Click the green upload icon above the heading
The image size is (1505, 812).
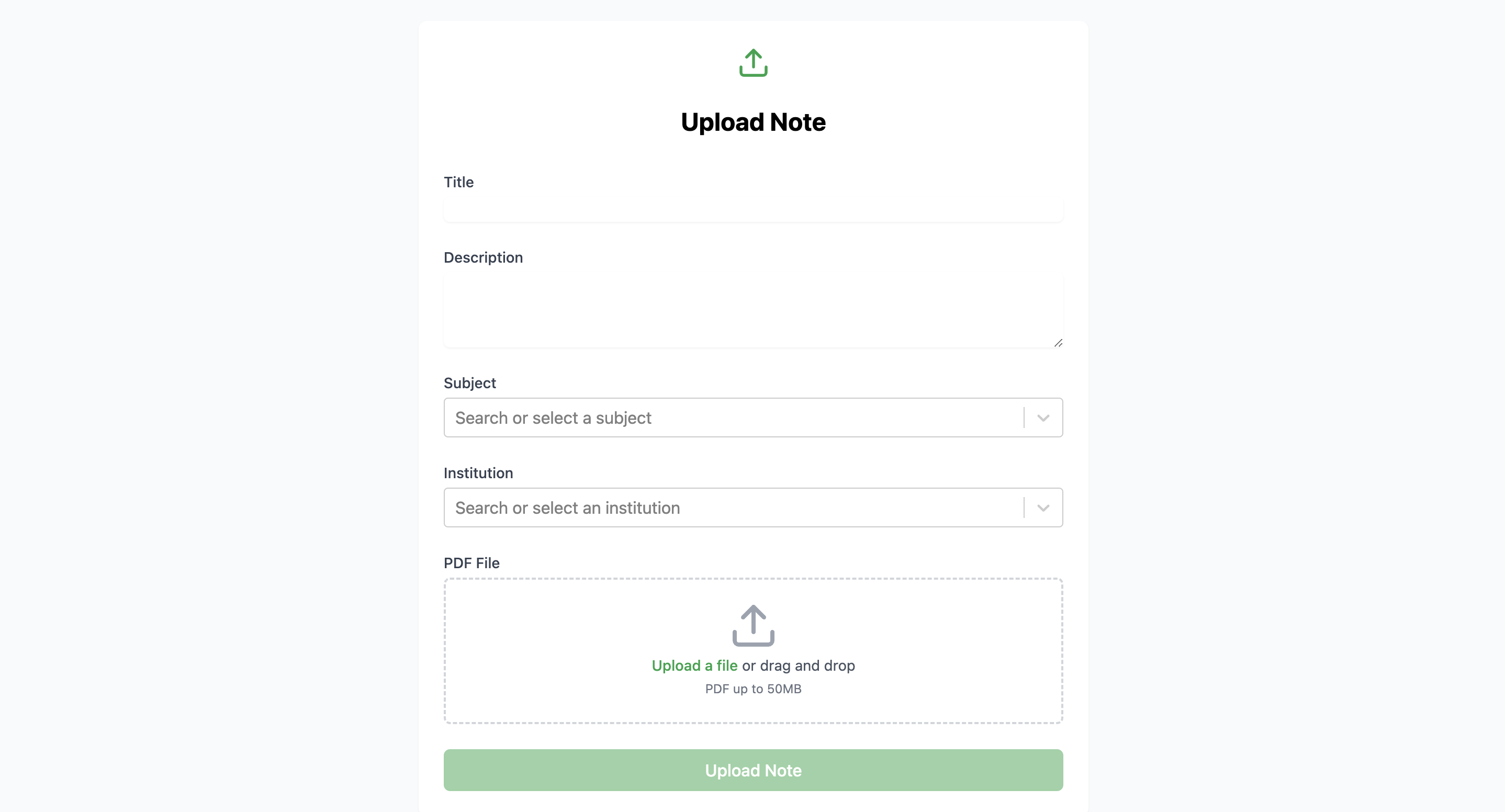[753, 62]
